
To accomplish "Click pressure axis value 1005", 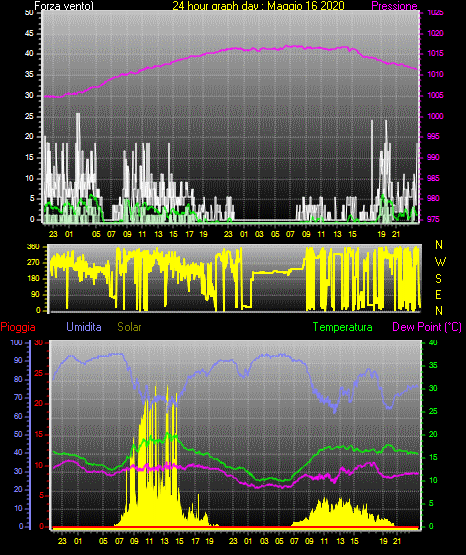I will 435,95.
